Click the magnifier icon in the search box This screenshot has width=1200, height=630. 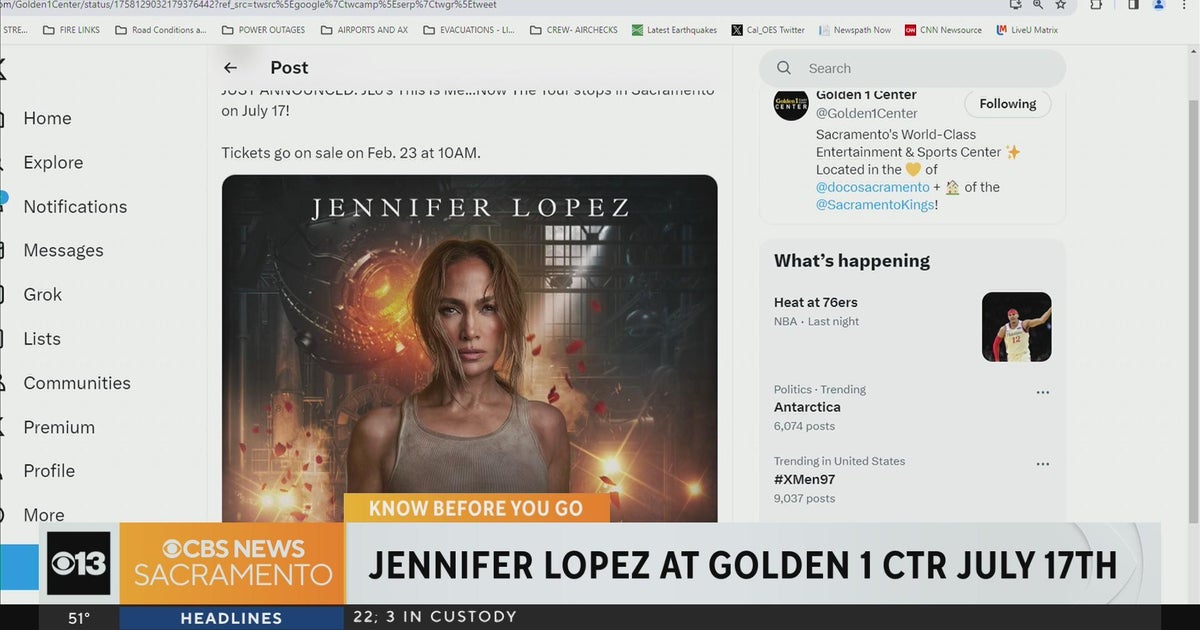point(785,68)
